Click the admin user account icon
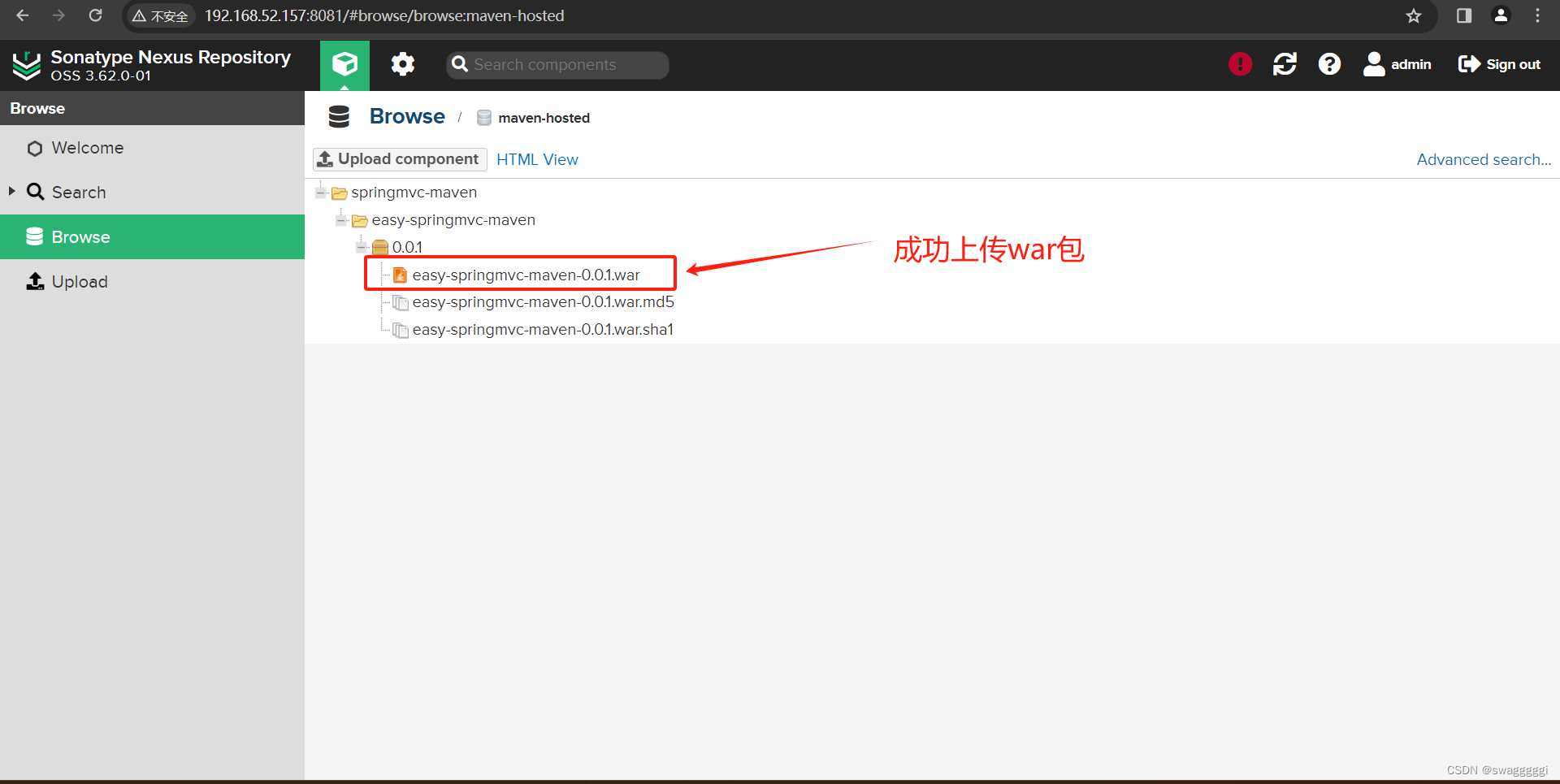Viewport: 1560px width, 784px height. [x=1374, y=64]
